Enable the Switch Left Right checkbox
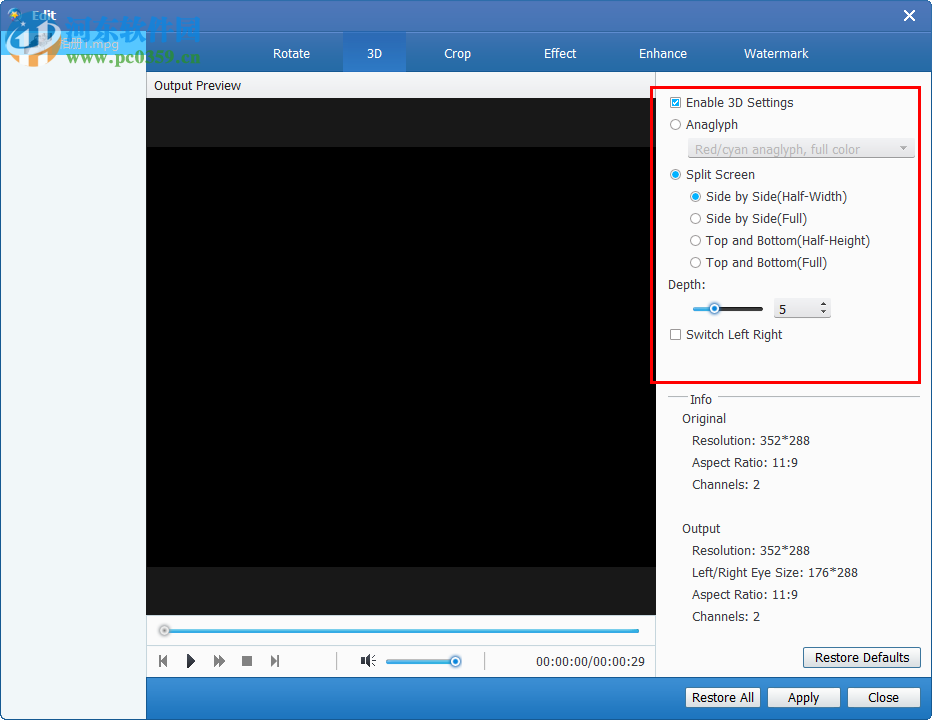 (676, 335)
